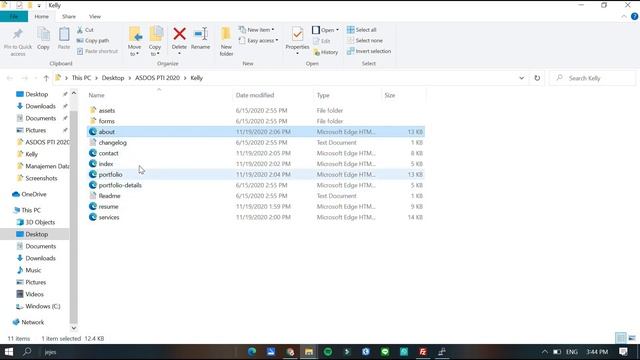Image resolution: width=640 pixels, height=360 pixels.
Task: Open the Action Center notifications icon
Action: (x=623, y=351)
